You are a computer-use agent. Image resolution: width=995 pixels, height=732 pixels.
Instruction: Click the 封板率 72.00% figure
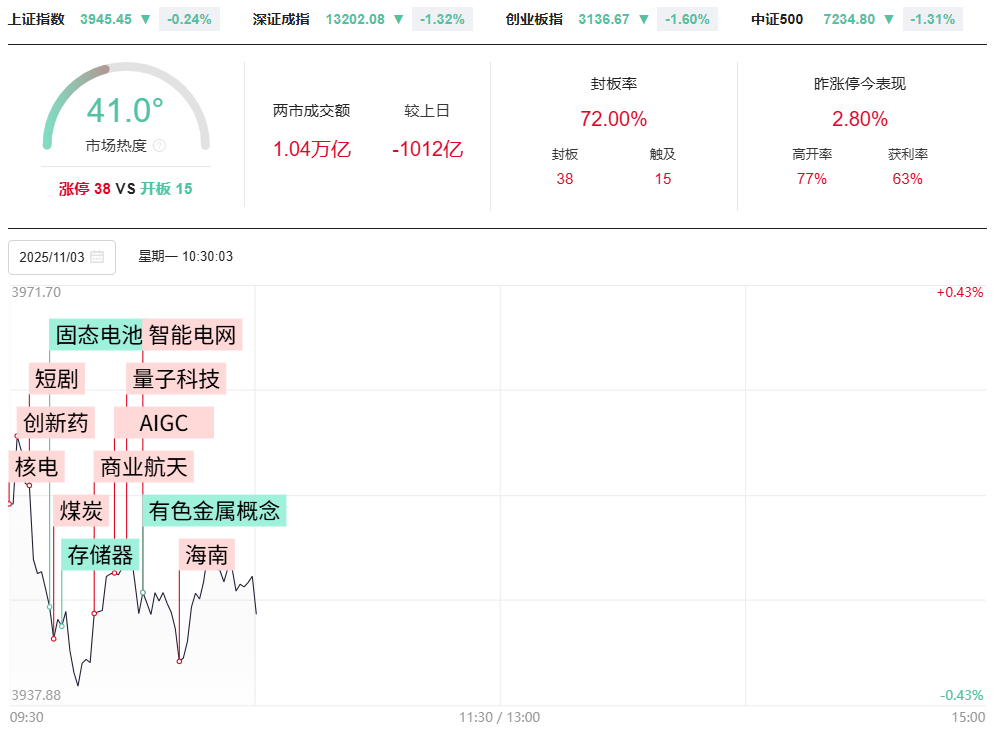[613, 119]
